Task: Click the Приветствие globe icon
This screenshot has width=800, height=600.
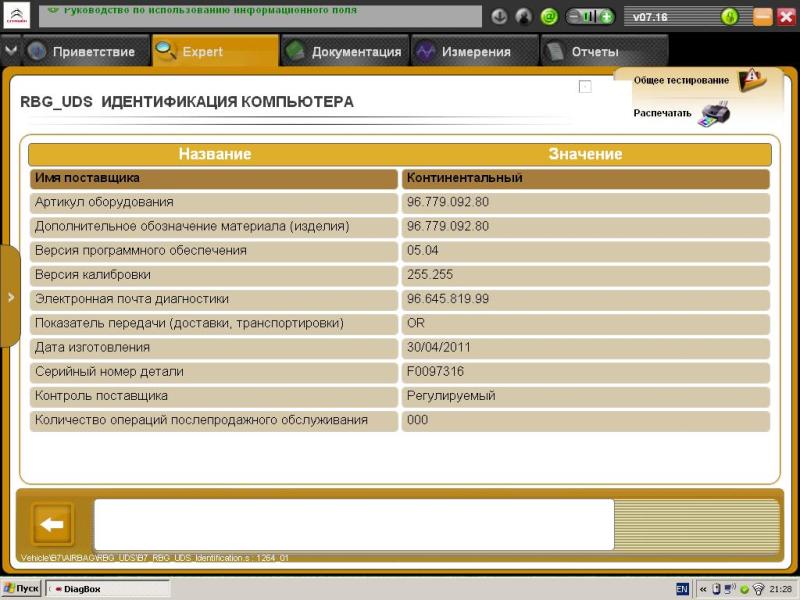Action: pos(37,52)
